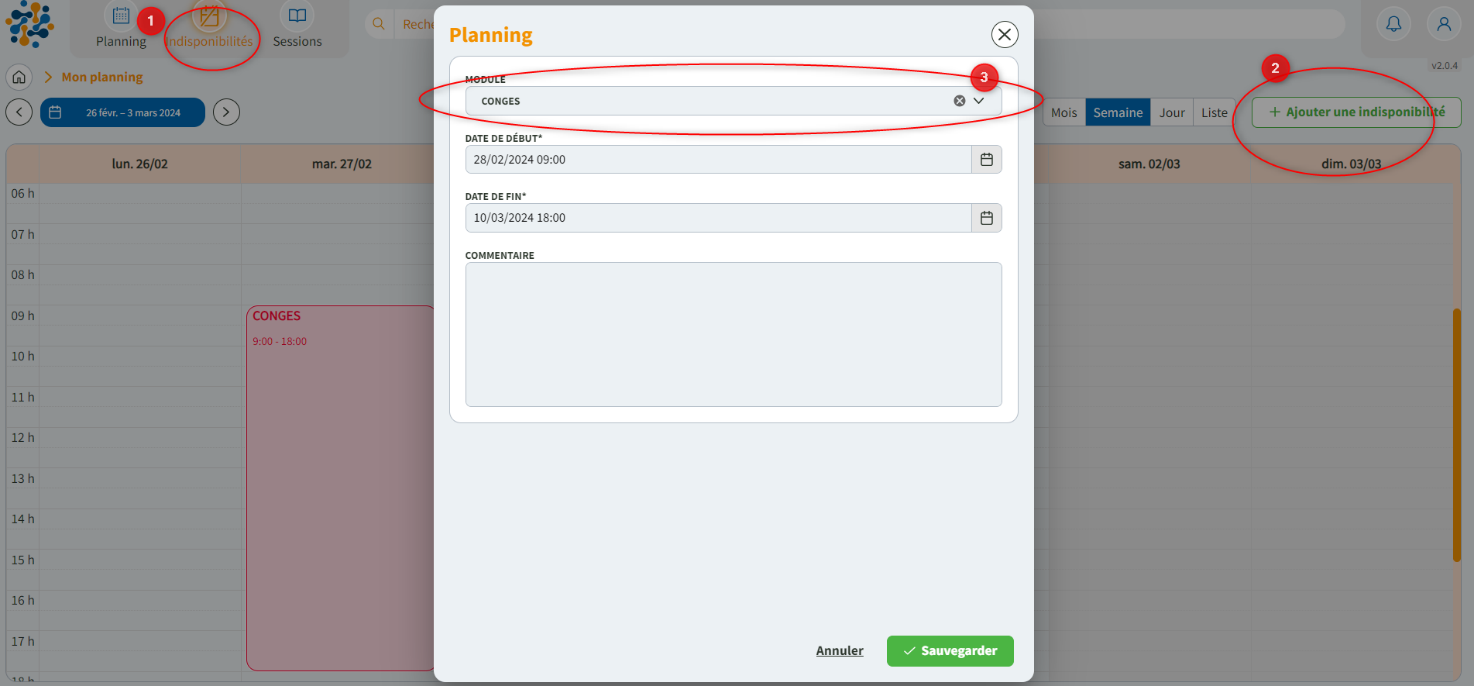The image size is (1474, 686).
Task: Clear the CONGES module selection
Action: pos(959,101)
